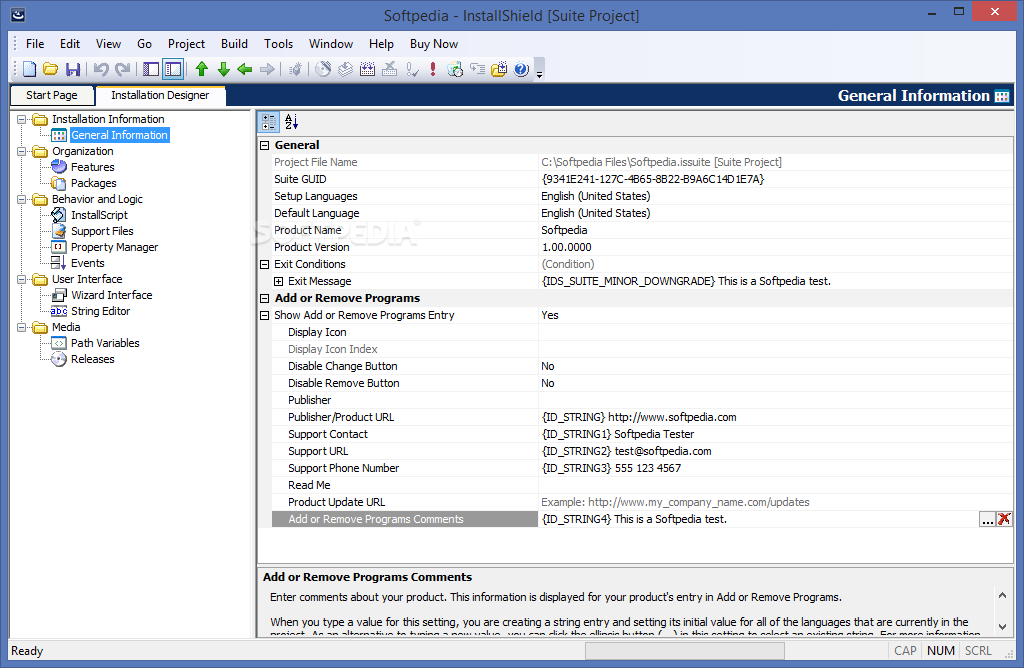This screenshot has height=668, width=1024.
Task: Open project using the folder toolbar icon
Action: coord(51,69)
